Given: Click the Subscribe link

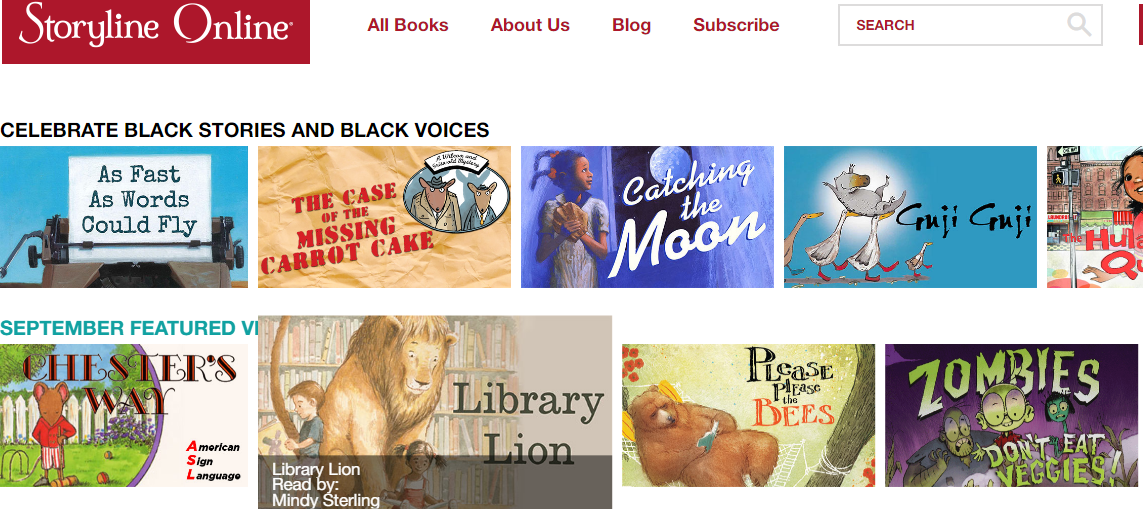Looking at the screenshot, I should click(x=736, y=25).
